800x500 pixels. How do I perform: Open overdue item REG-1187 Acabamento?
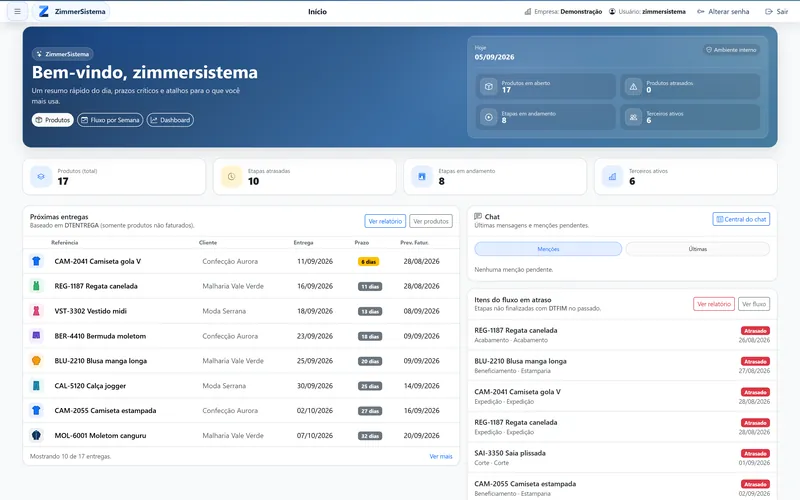click(622, 335)
